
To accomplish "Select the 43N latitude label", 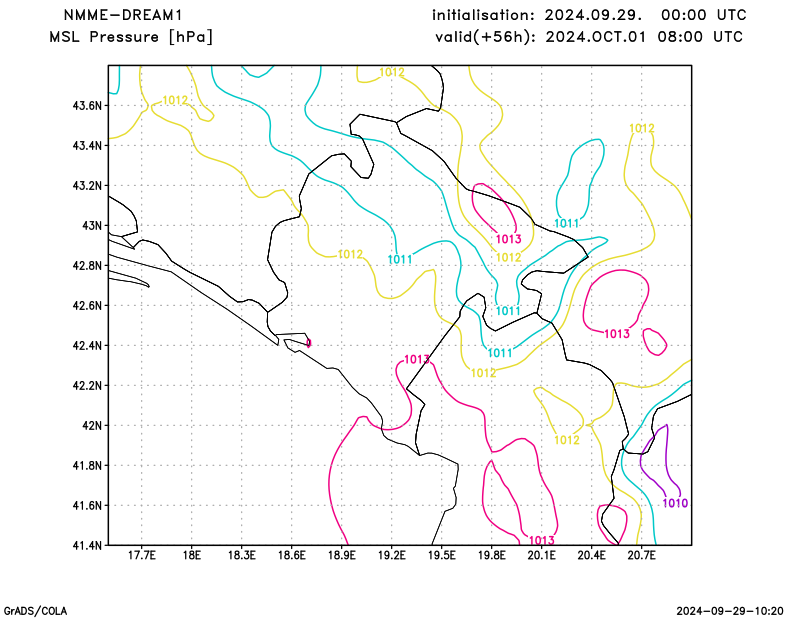I will coord(92,226).
